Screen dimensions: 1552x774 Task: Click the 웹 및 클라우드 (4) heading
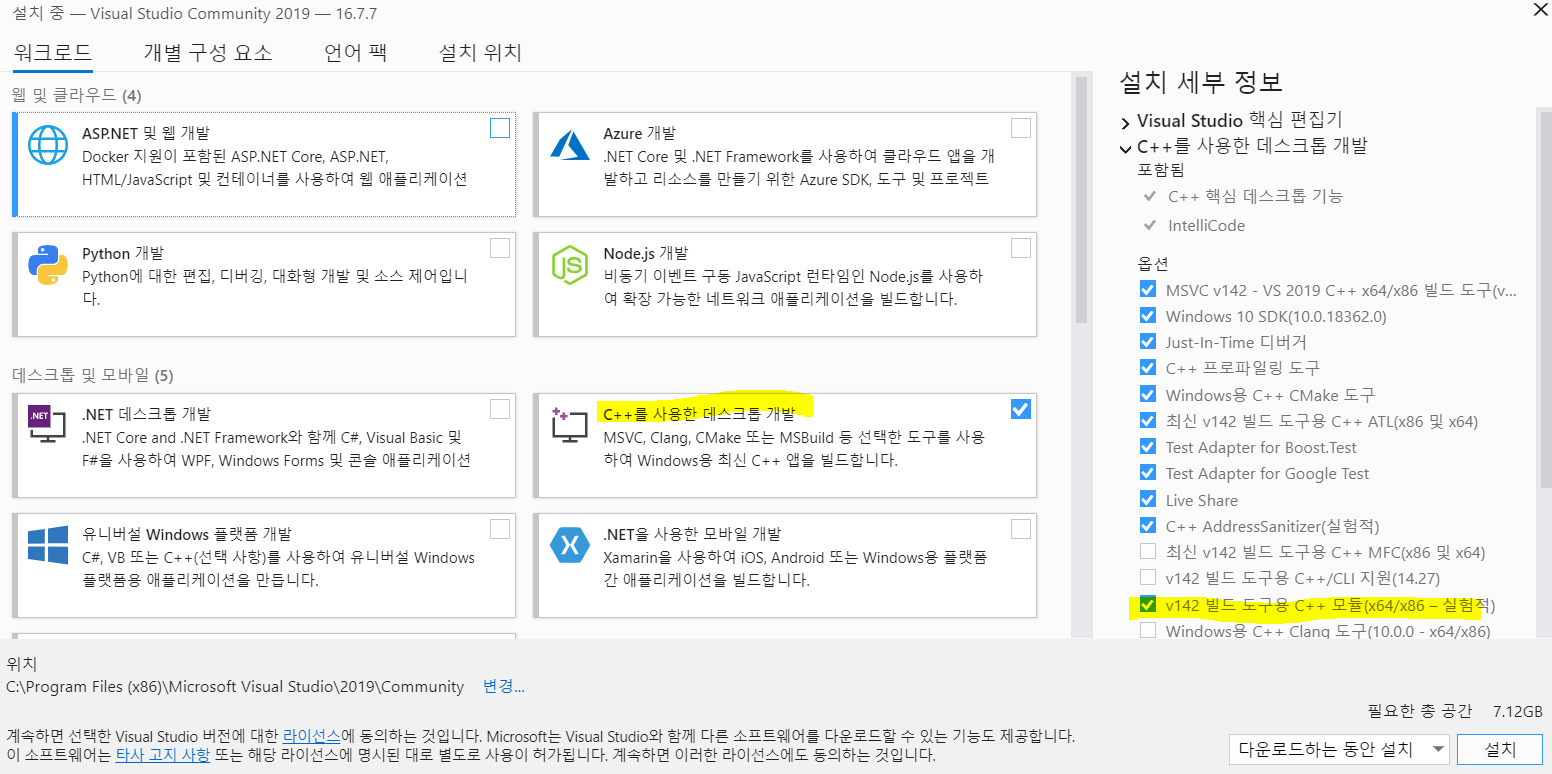pyautogui.click(x=77, y=95)
